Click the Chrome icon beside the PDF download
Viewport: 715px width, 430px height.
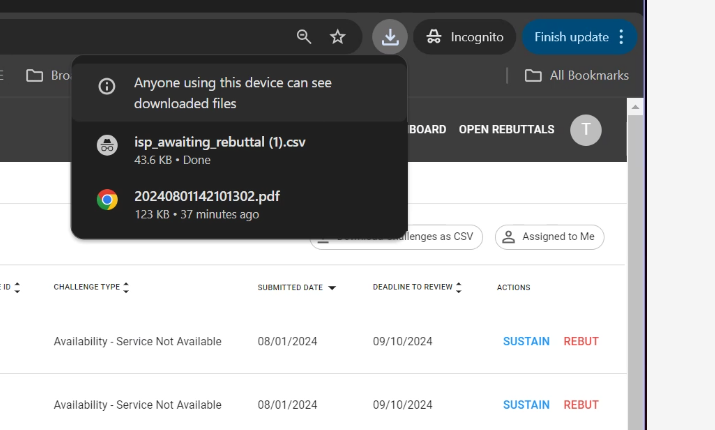pyautogui.click(x=107, y=199)
